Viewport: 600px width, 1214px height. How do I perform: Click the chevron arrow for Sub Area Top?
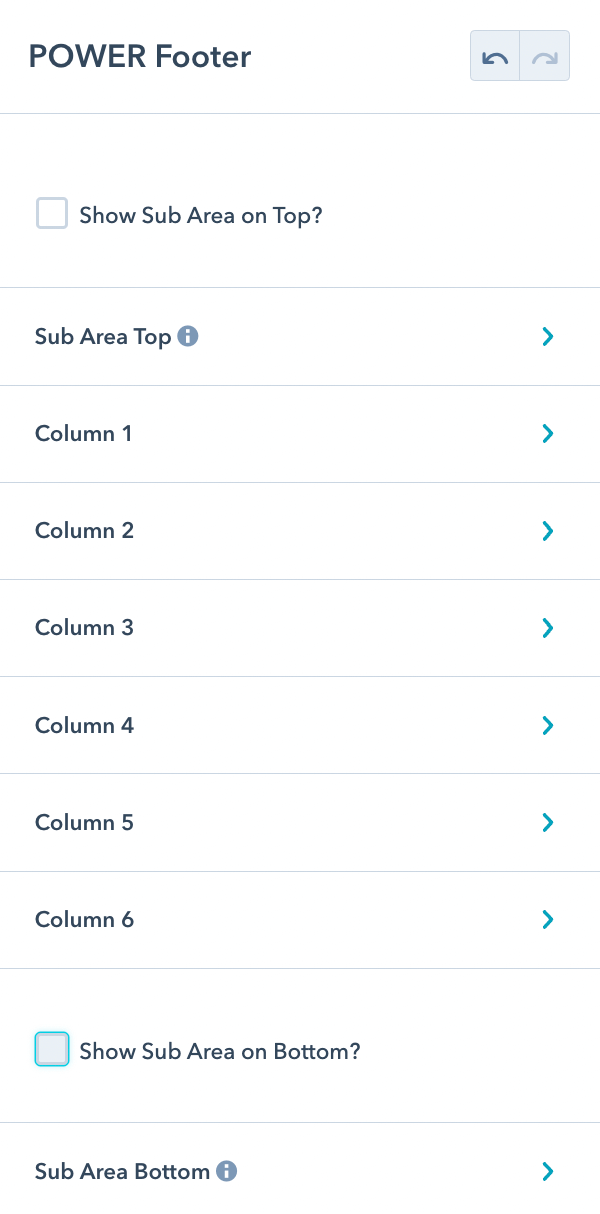[547, 337]
